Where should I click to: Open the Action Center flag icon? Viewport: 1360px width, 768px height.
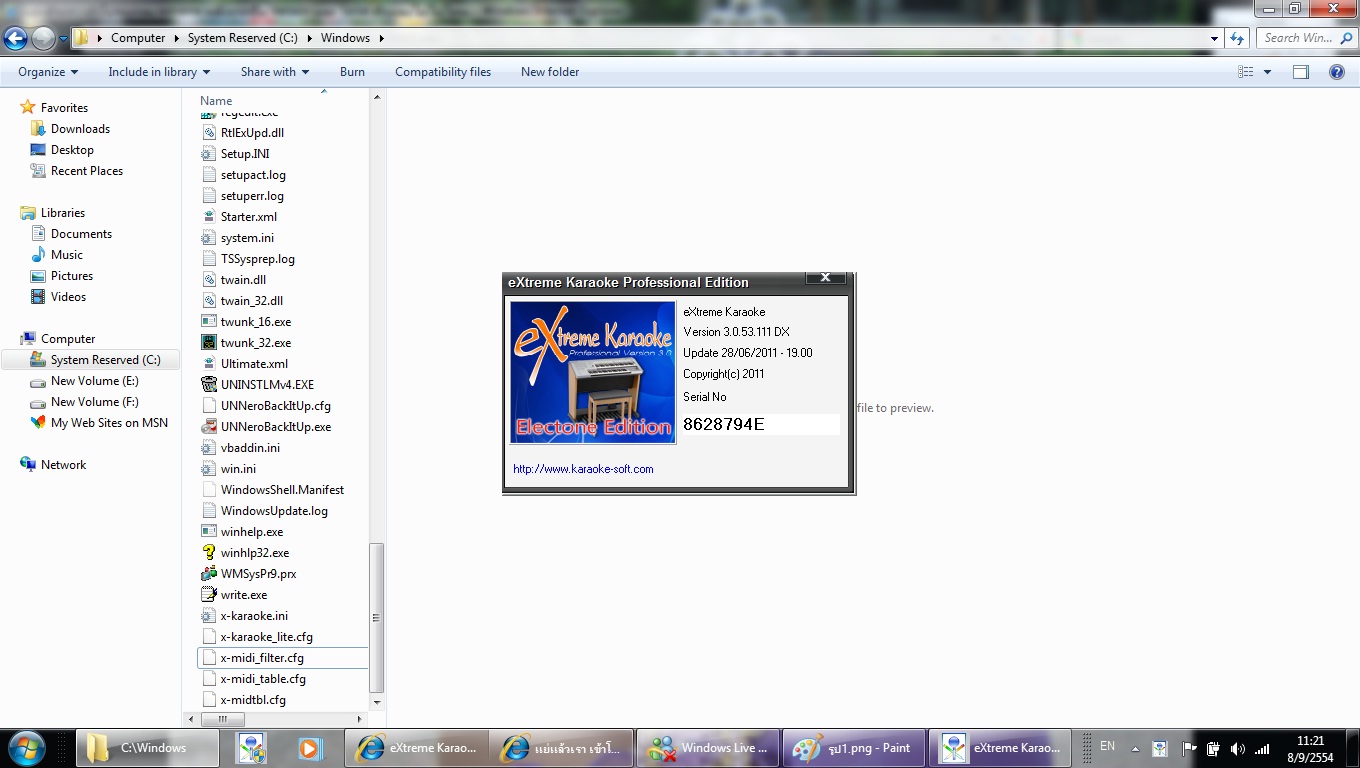[1188, 749]
